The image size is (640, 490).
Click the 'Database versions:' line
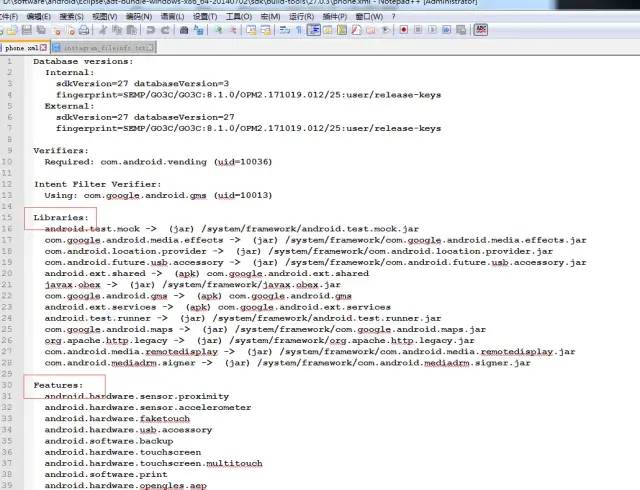[83, 61]
